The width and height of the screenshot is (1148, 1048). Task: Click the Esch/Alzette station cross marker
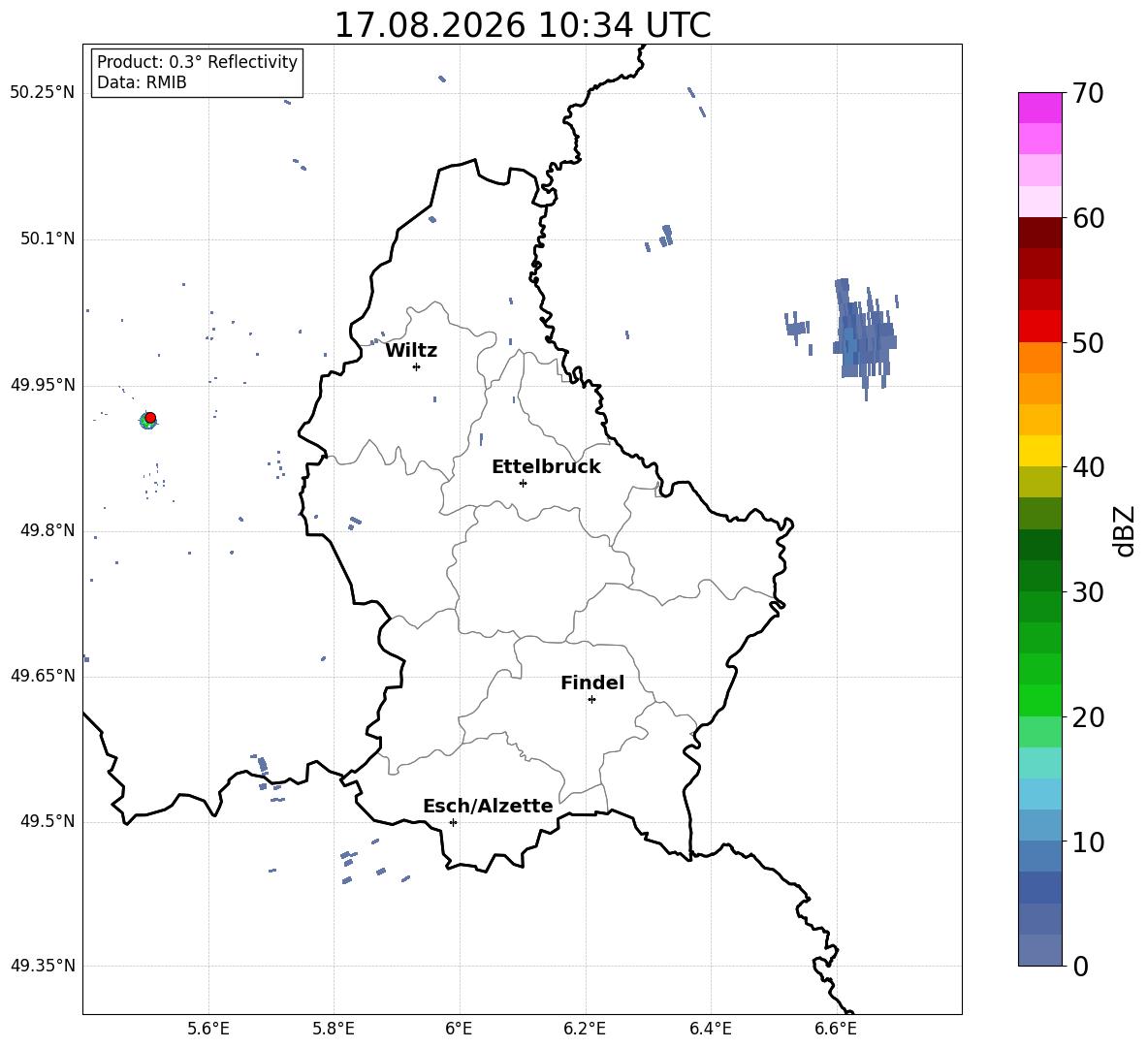tap(453, 822)
